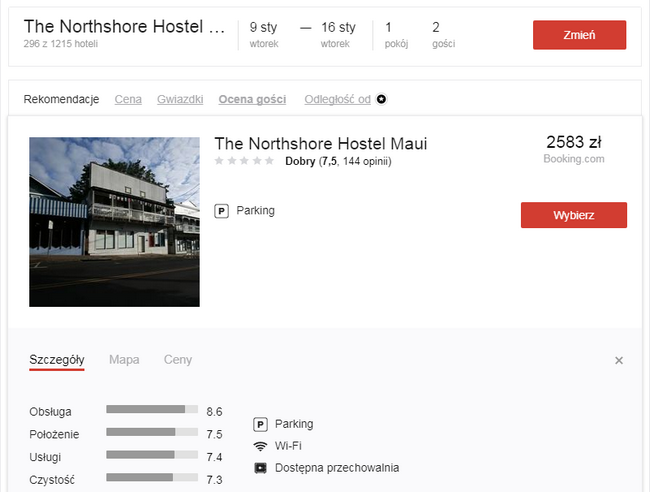
Task: Switch to the Ceny tab
Action: (x=178, y=359)
